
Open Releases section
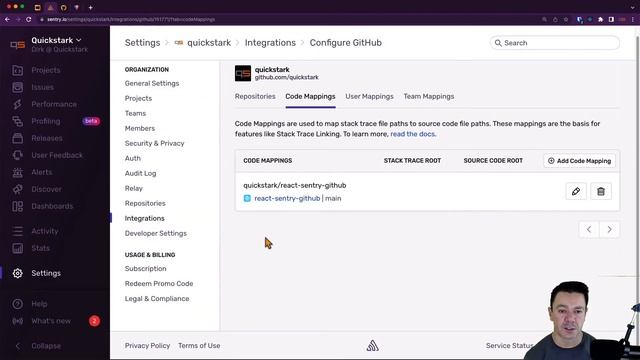click(x=47, y=138)
